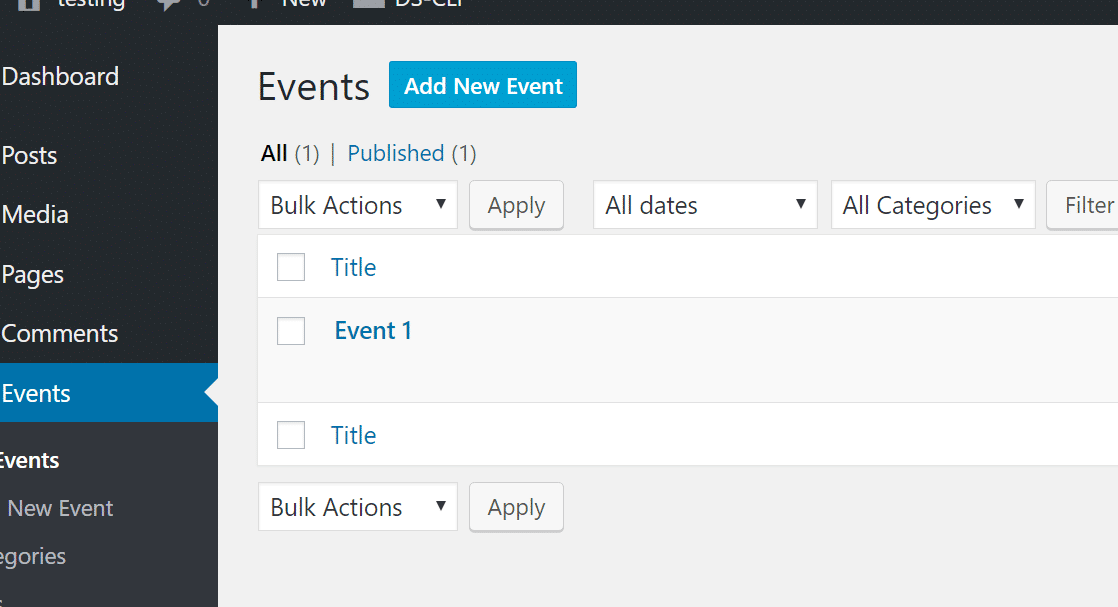The image size is (1118, 607).
Task: Click the comments bubble icon in admin bar
Action: (x=168, y=4)
